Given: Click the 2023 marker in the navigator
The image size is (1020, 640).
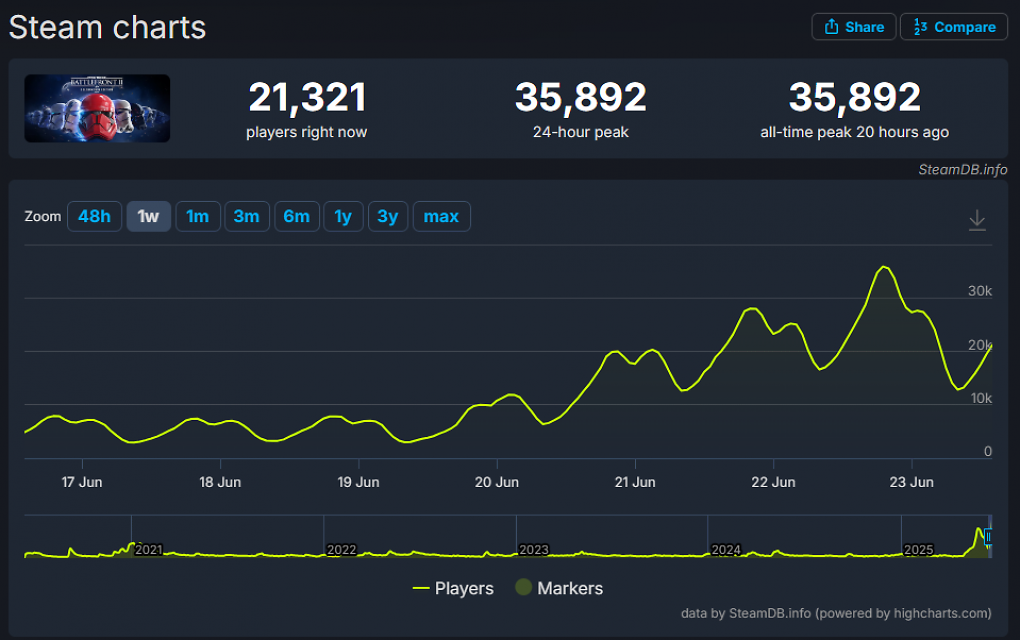Looking at the screenshot, I should click(x=534, y=550).
